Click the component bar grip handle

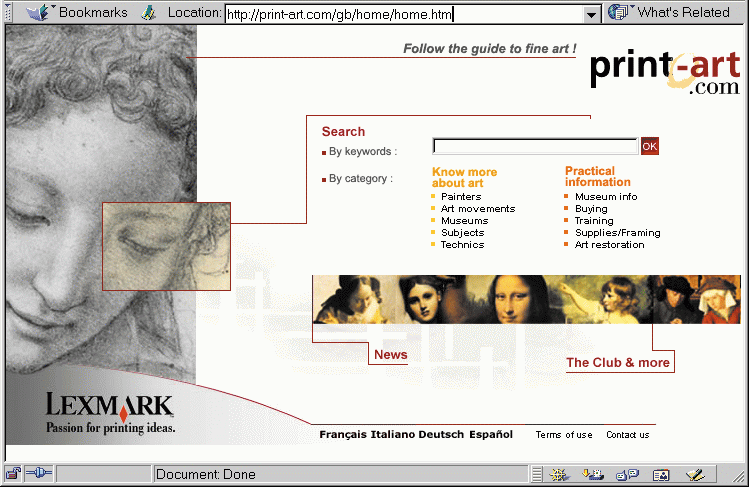click(x=537, y=475)
